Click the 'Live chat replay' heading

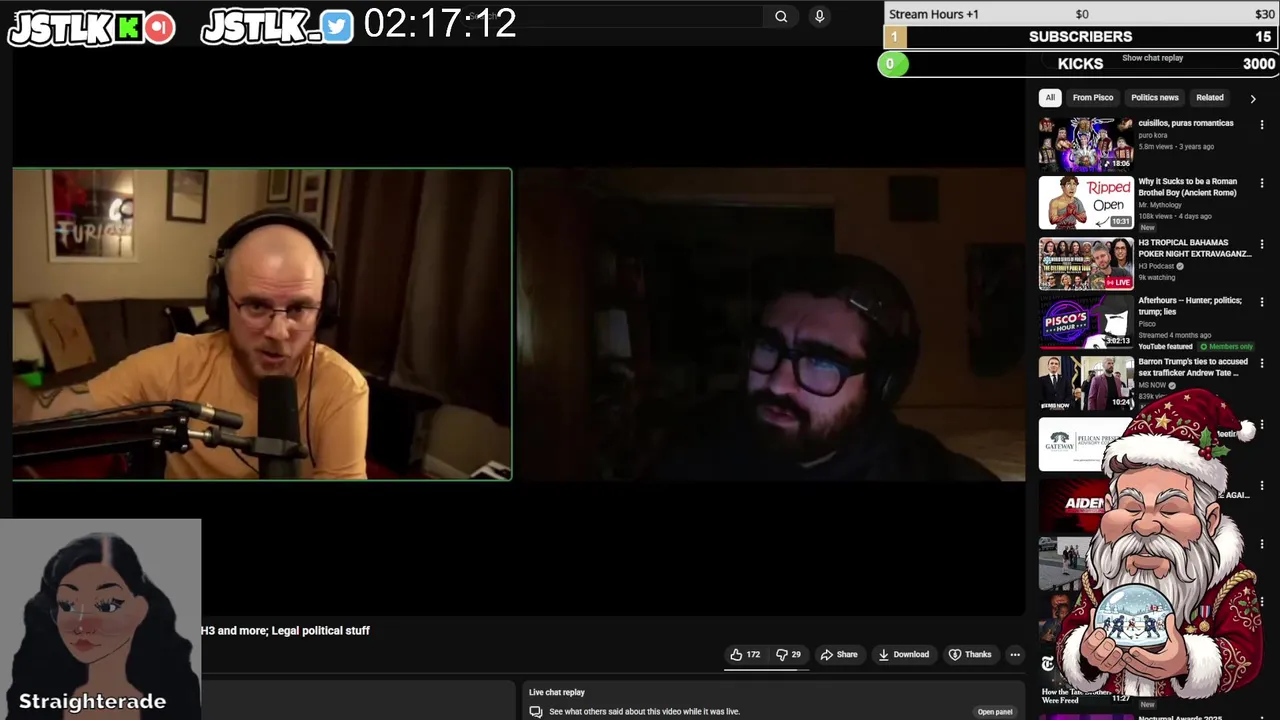557,692
